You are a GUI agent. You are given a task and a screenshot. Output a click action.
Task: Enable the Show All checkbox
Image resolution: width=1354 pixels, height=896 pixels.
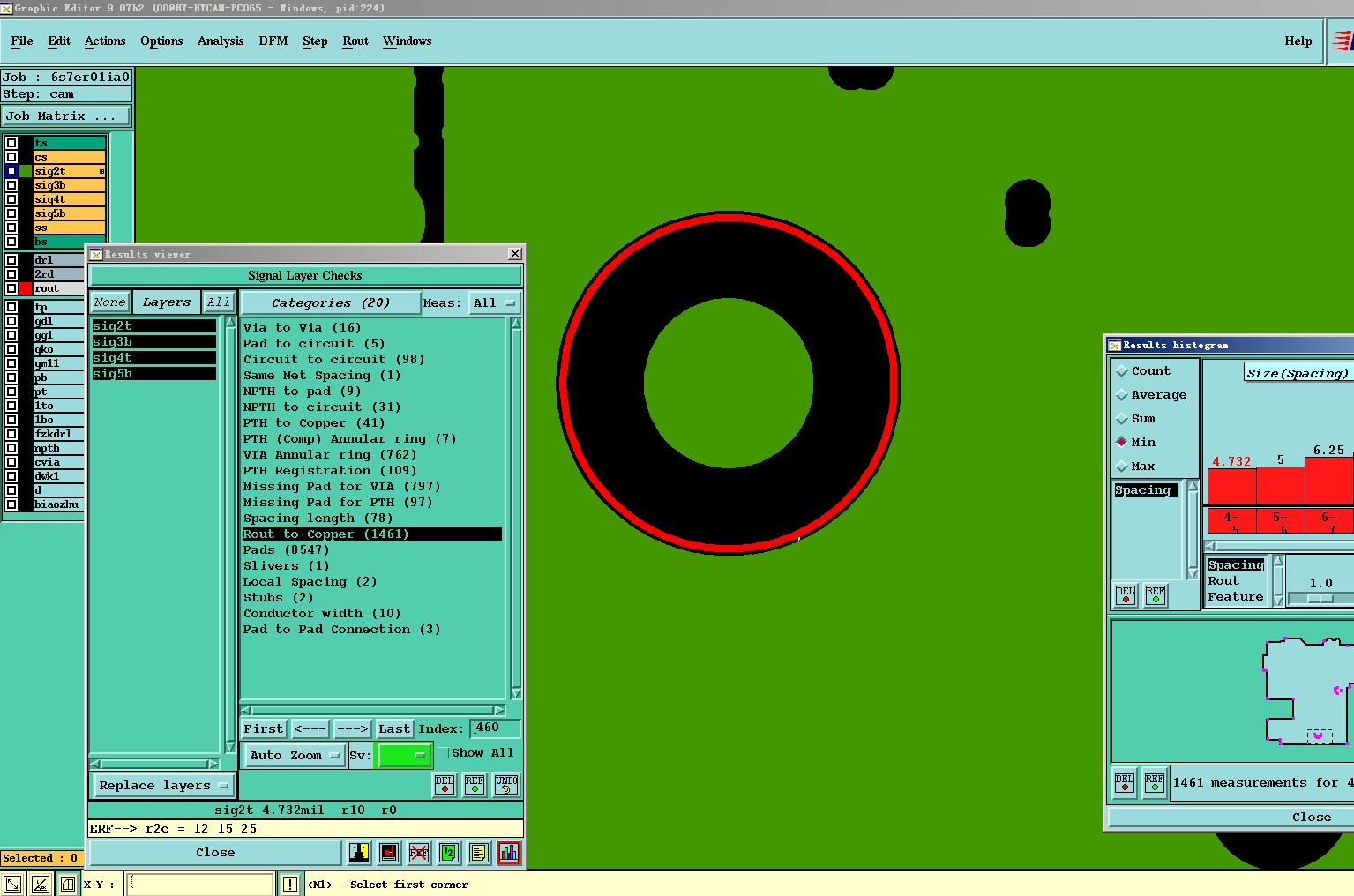coord(444,753)
